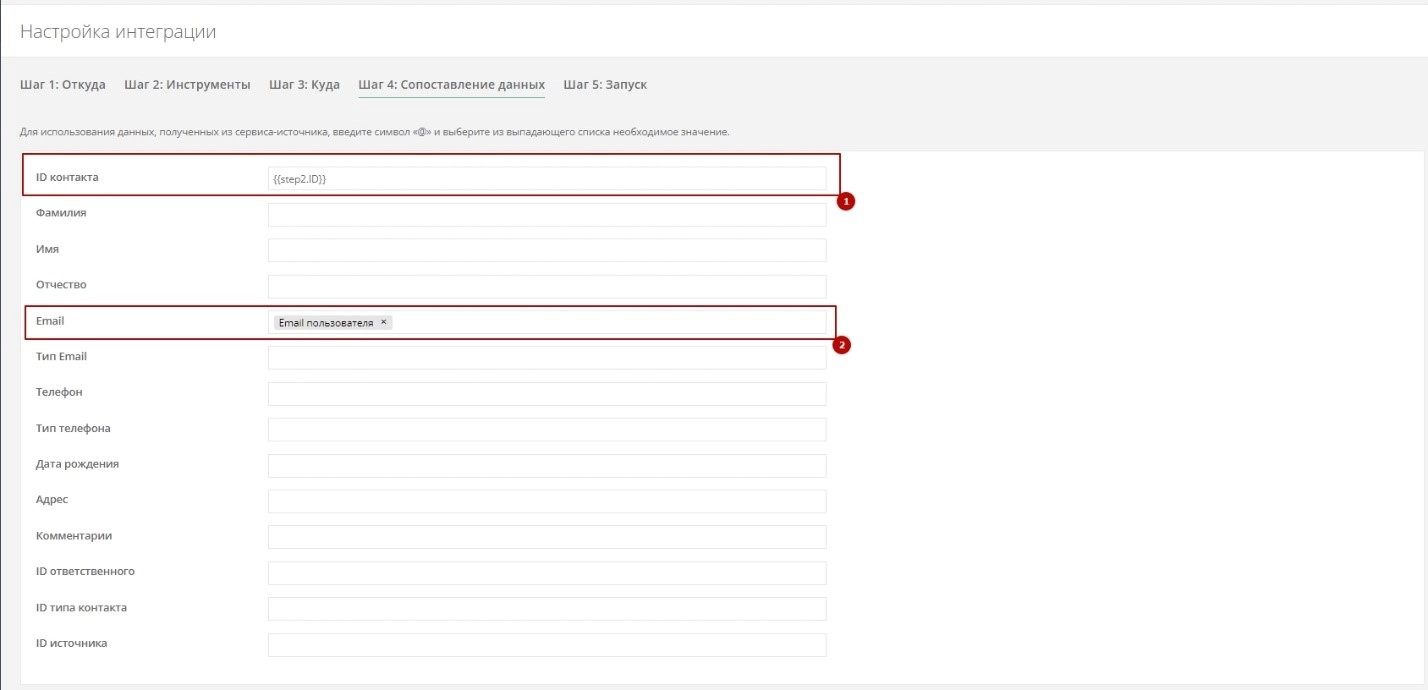The image size is (1428, 690).
Task: Click empty area of Email field
Action: coord(610,323)
